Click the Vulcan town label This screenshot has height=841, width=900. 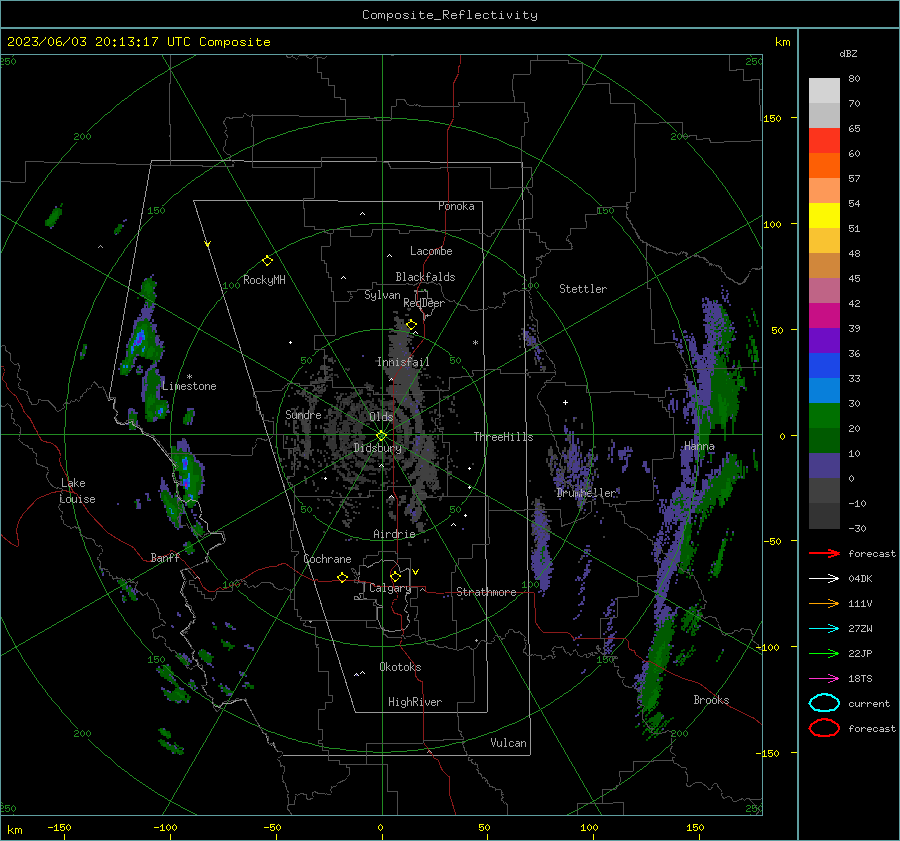[x=508, y=743]
